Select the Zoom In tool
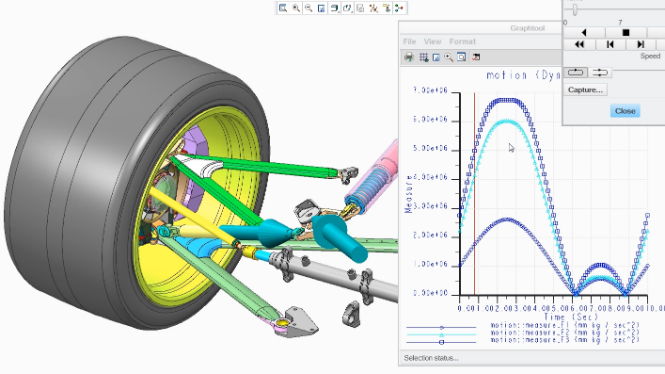The width and height of the screenshot is (665, 374). [296, 8]
